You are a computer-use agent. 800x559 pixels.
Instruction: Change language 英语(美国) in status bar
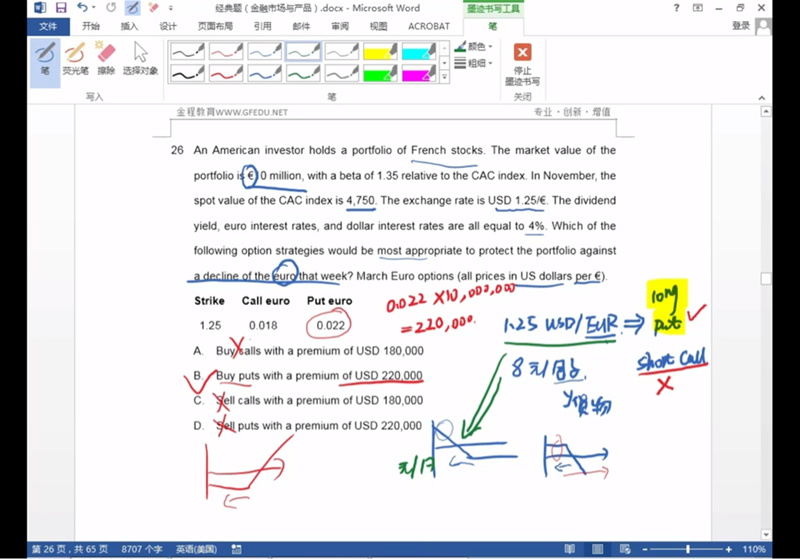pyautogui.click(x=196, y=549)
